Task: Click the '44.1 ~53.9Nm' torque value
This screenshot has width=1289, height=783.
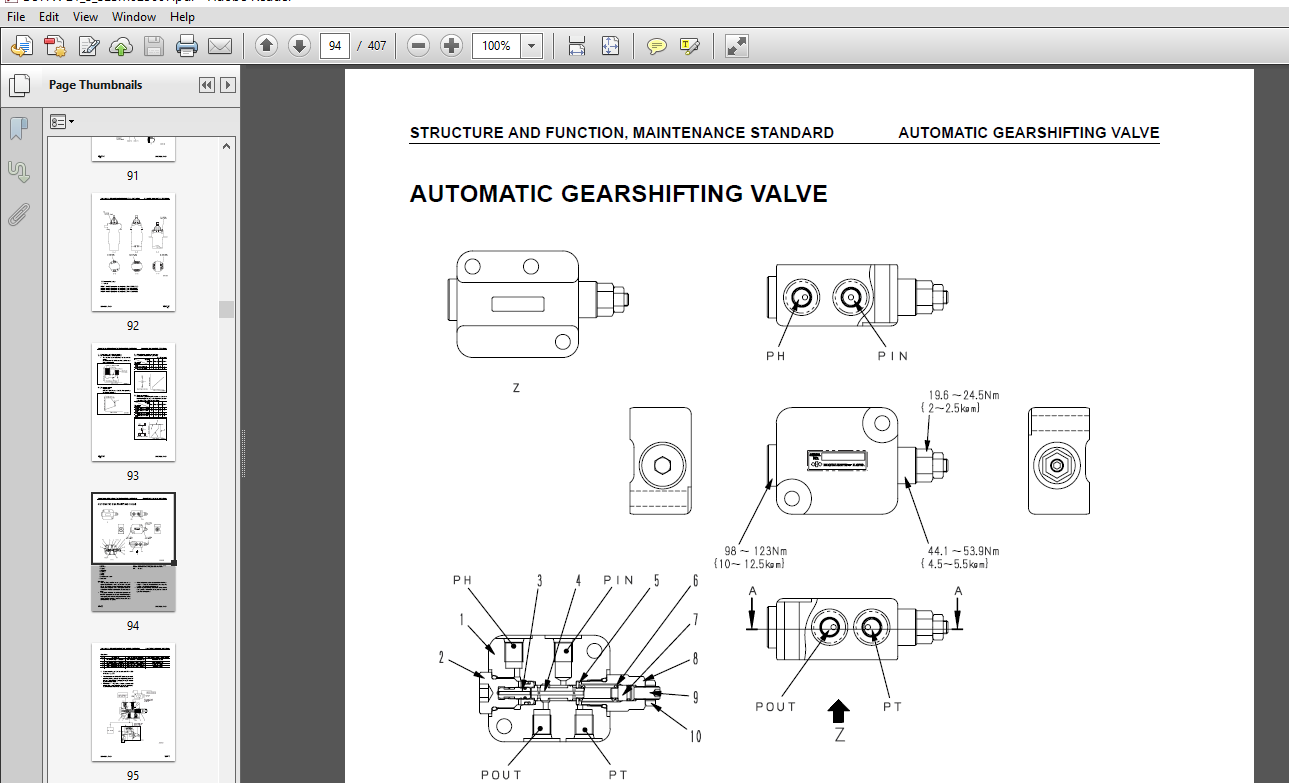Action: click(x=963, y=551)
